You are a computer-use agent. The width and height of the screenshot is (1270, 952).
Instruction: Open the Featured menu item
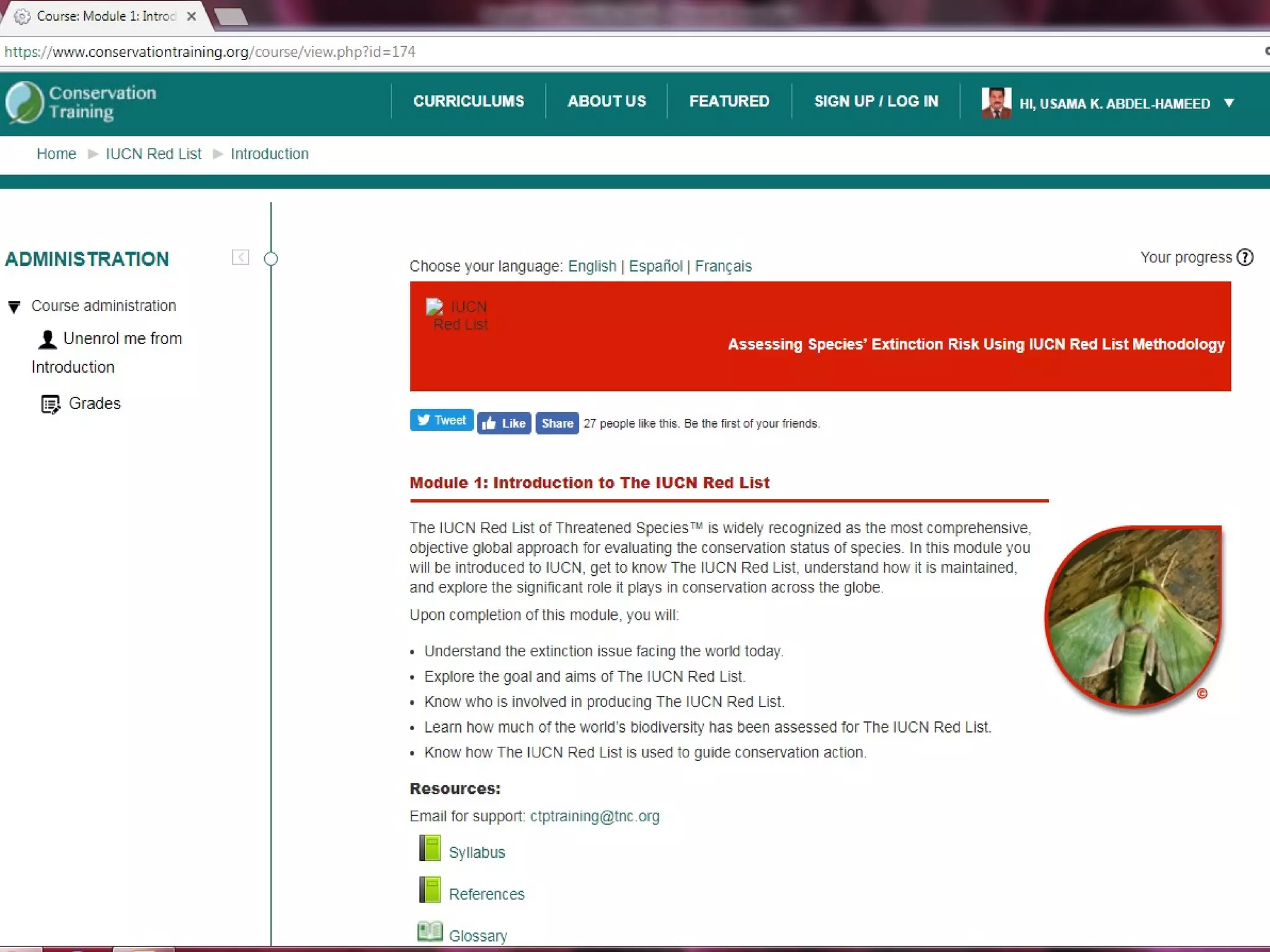tap(729, 101)
